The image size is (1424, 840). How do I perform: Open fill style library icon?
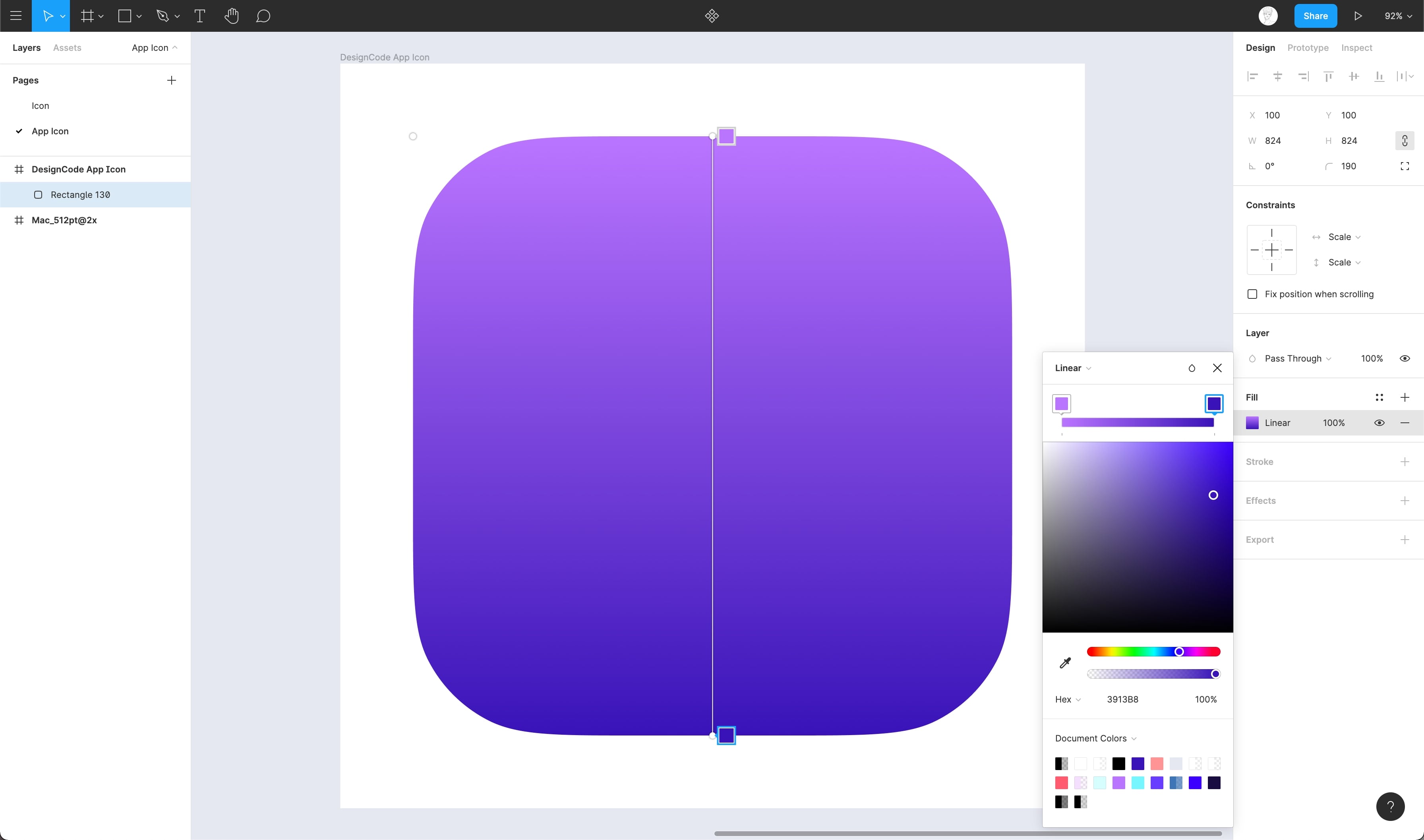click(x=1379, y=397)
